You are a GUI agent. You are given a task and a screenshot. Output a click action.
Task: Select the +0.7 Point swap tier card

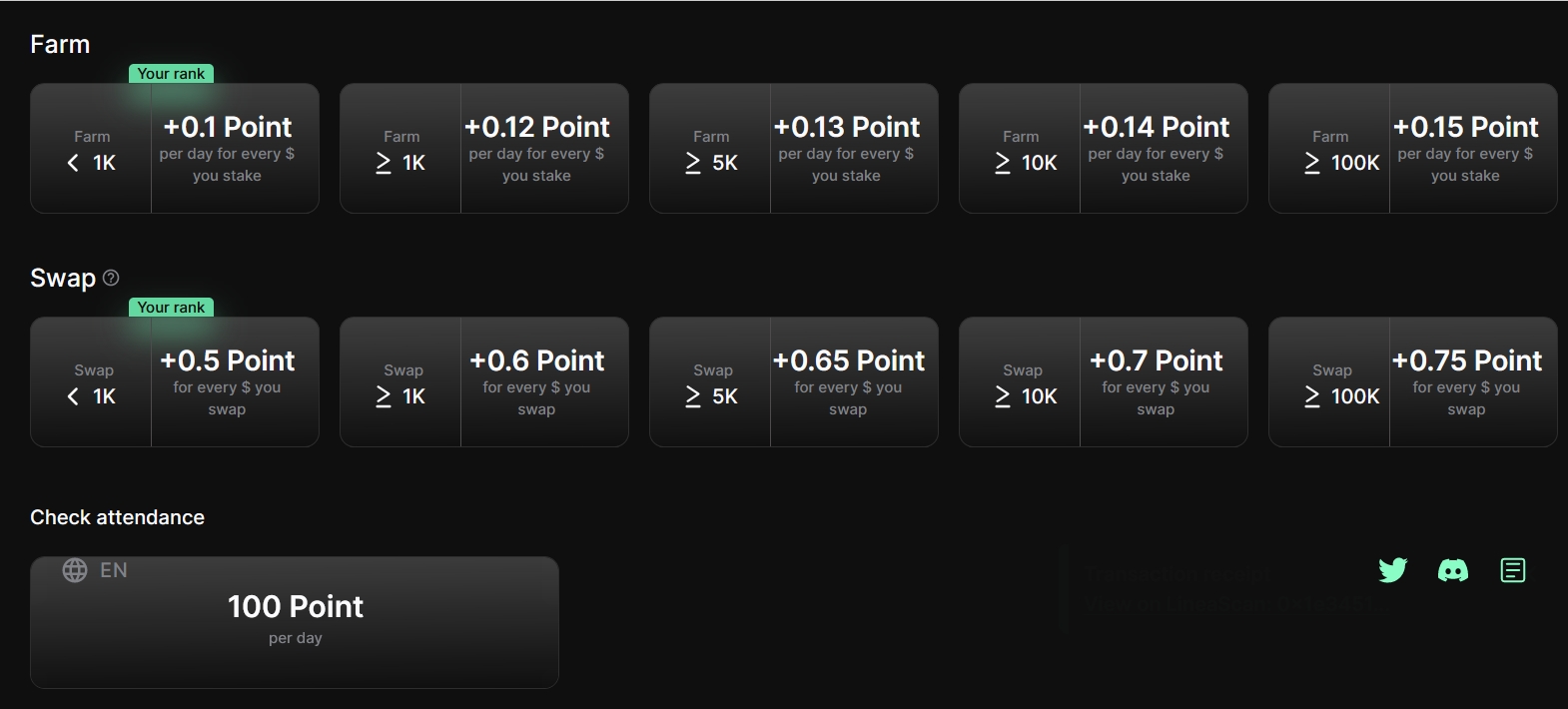(1104, 381)
